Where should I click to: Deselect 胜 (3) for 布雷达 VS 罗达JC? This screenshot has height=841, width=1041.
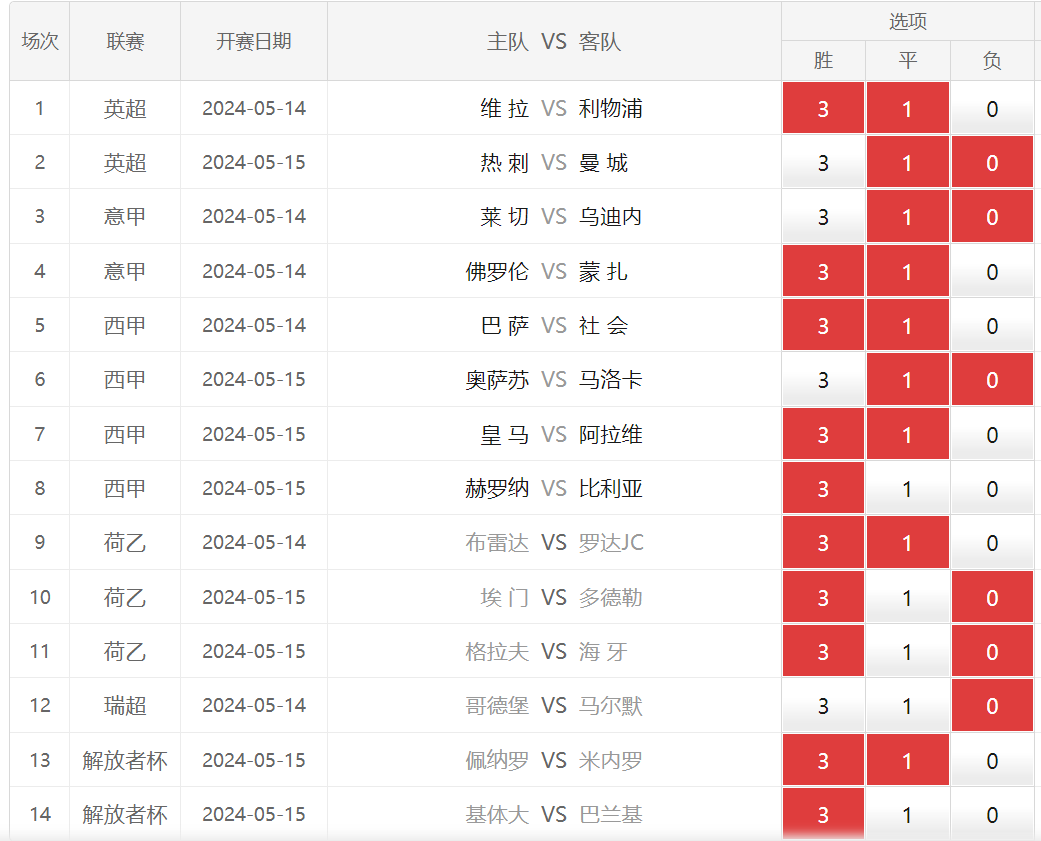click(x=823, y=542)
